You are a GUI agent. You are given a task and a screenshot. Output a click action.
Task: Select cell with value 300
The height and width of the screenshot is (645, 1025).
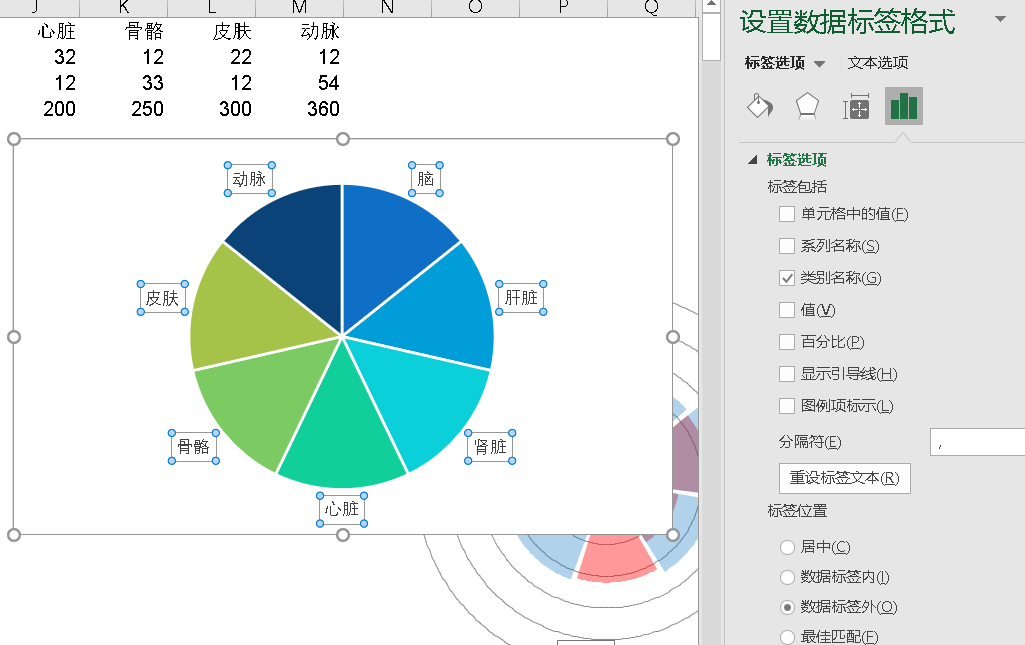(235, 108)
